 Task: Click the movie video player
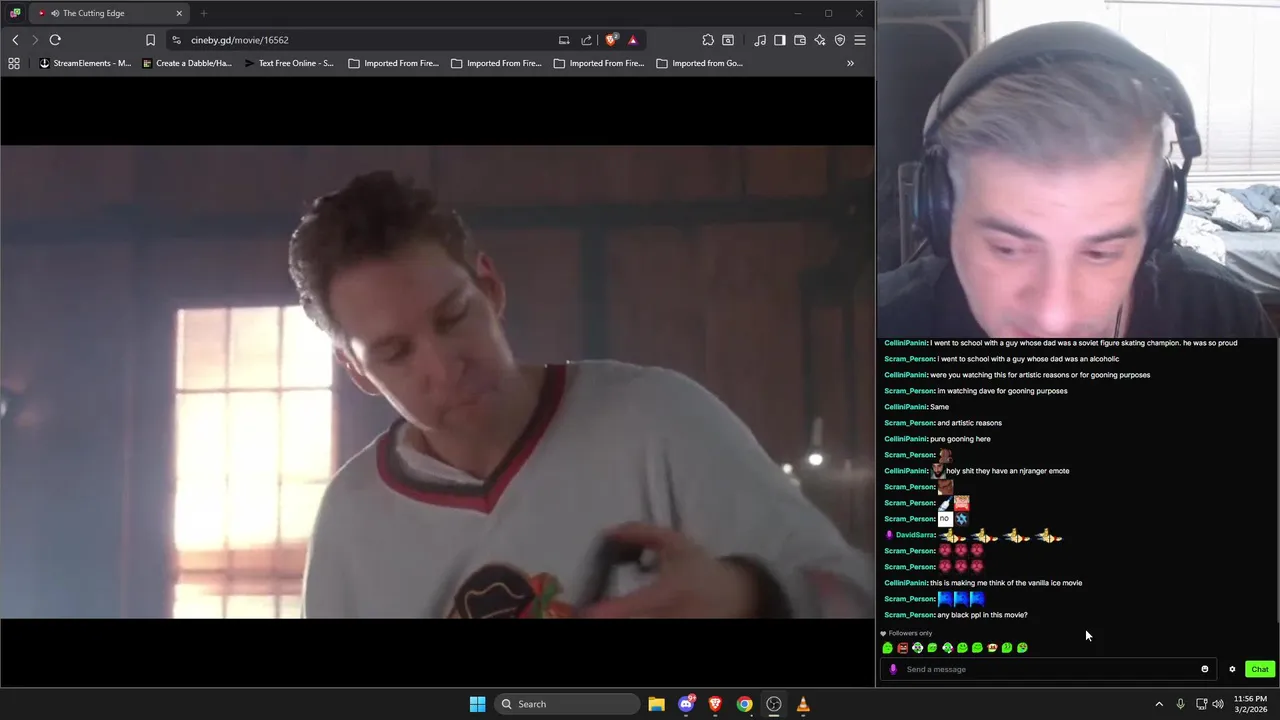click(437, 382)
